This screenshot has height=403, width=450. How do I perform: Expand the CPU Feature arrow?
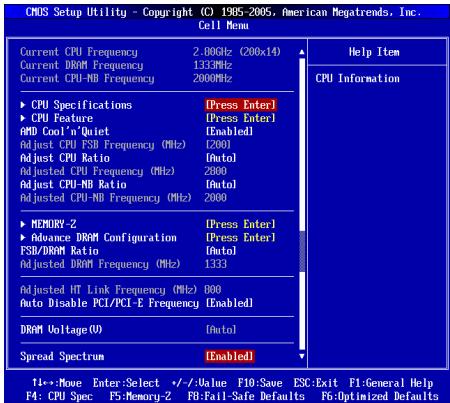(23, 118)
